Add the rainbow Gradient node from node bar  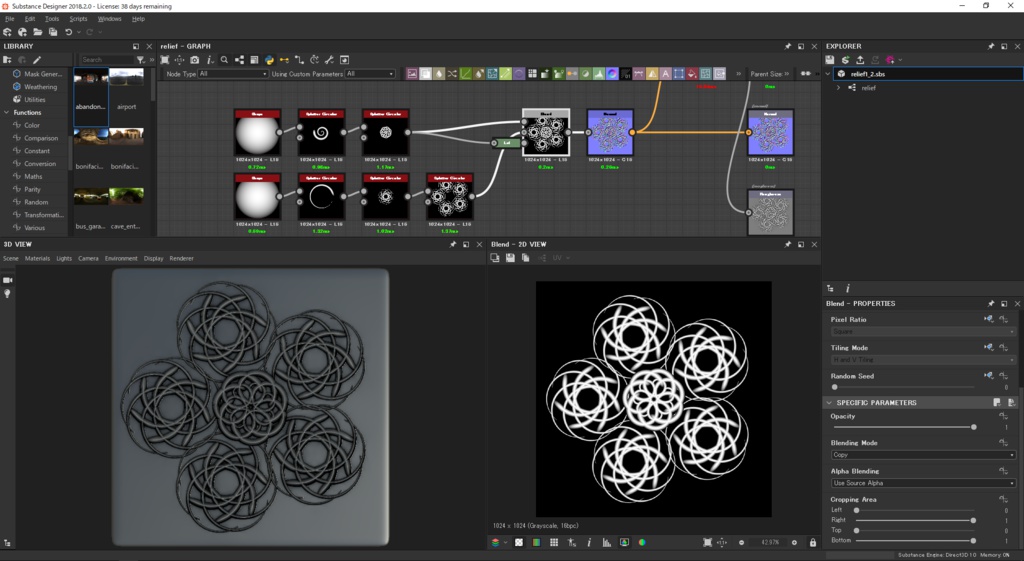coord(612,74)
